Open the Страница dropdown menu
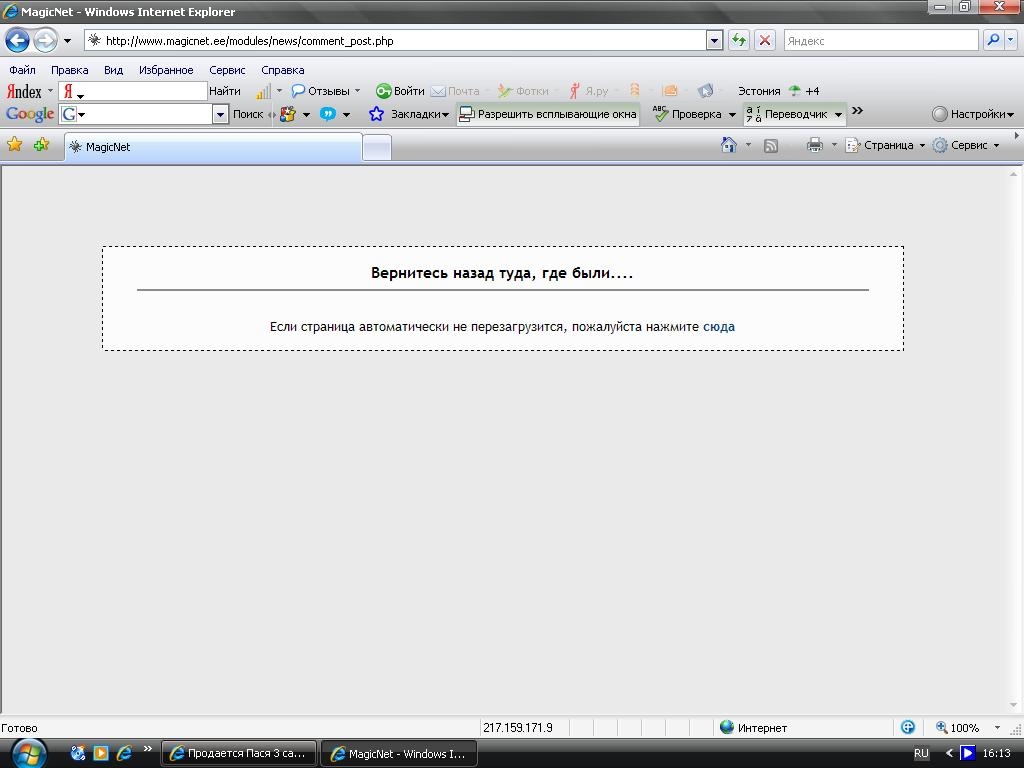Image resolution: width=1024 pixels, height=768 pixels. coord(885,145)
